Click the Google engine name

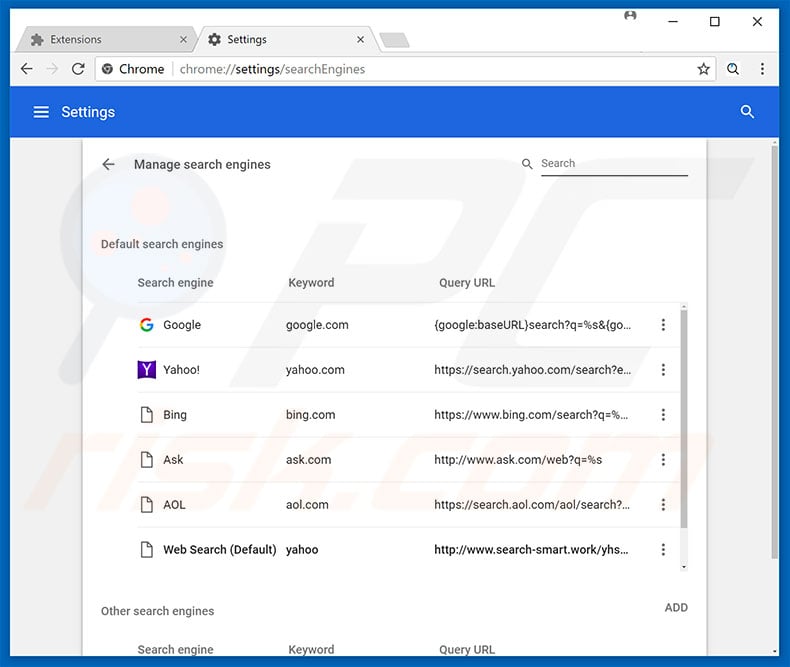coord(182,325)
